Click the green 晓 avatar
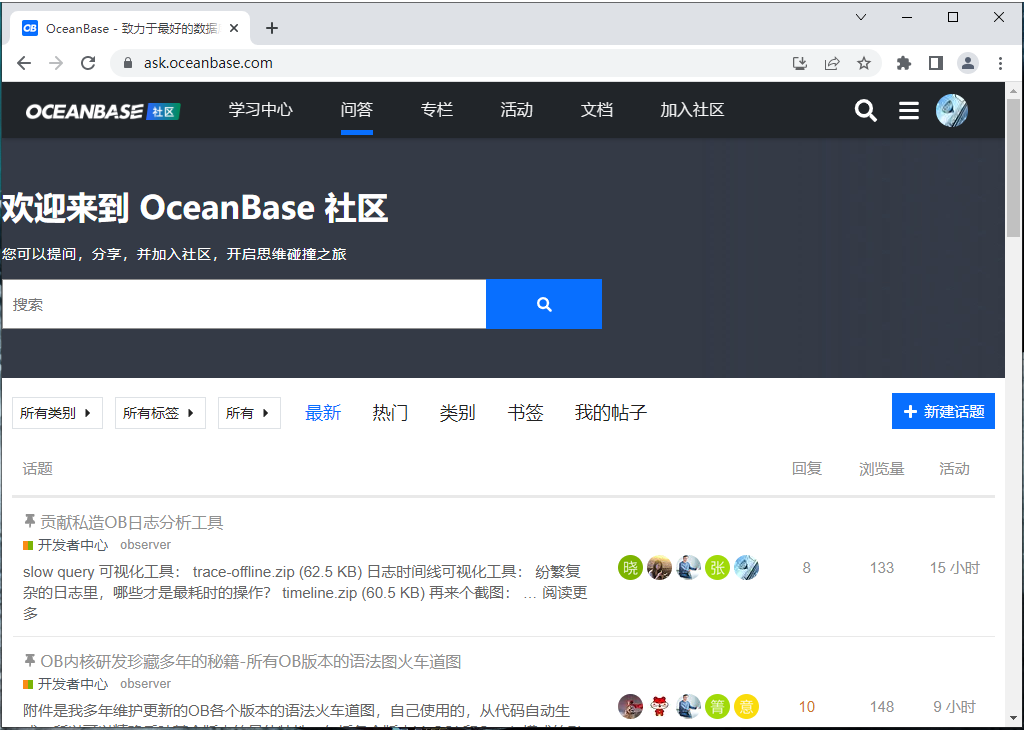 coord(630,568)
